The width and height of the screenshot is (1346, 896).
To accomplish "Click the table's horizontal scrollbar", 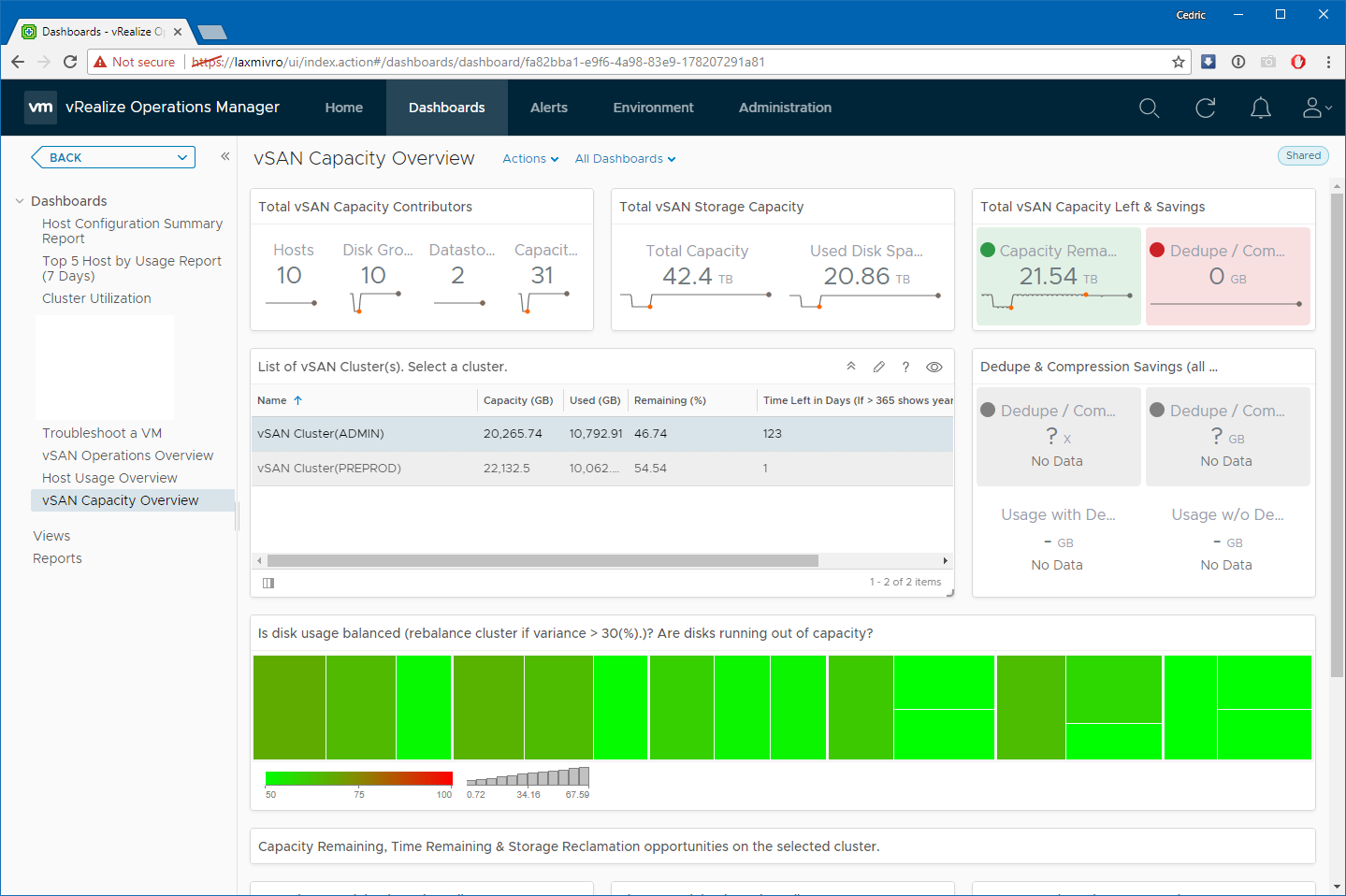I will click(x=543, y=561).
